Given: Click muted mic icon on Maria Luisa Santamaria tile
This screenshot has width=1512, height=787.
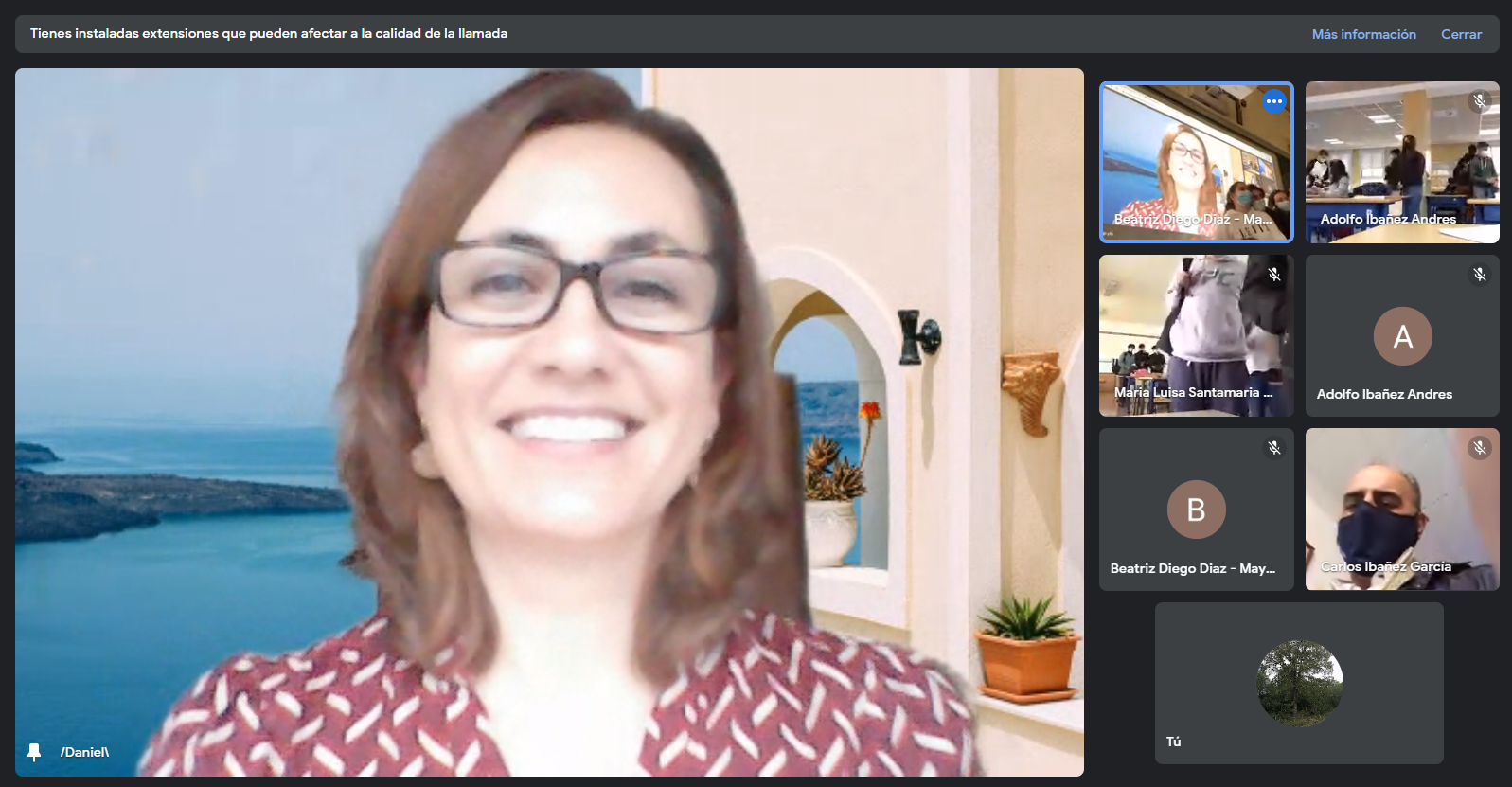Looking at the screenshot, I should pyautogui.click(x=1274, y=275).
